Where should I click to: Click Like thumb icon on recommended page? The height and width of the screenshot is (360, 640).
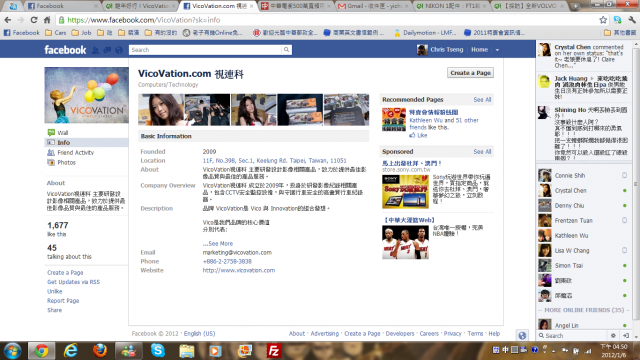pyautogui.click(x=412, y=136)
